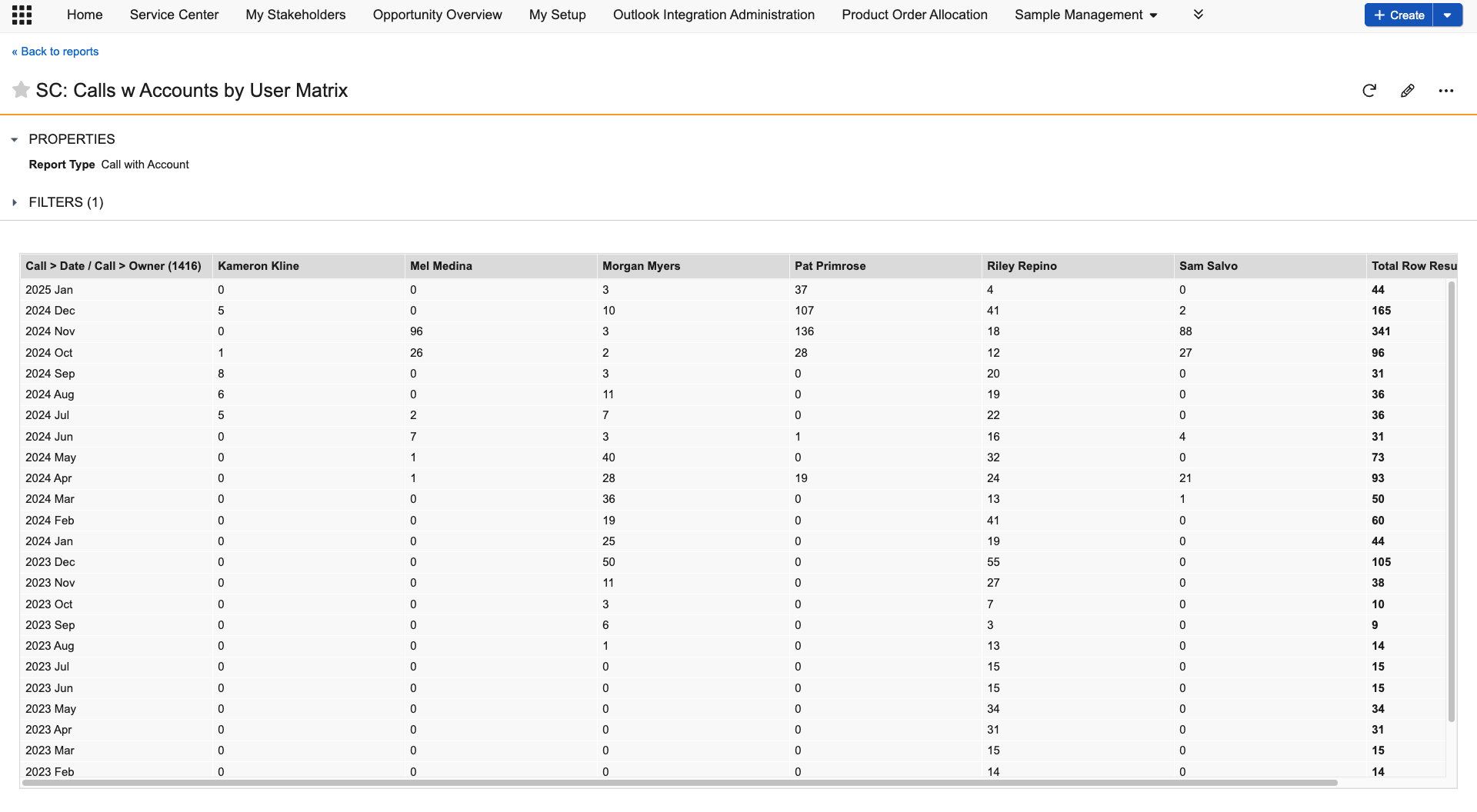Click the horizontal scrollbar below the table
This screenshot has height=812, width=1477.
click(677, 783)
